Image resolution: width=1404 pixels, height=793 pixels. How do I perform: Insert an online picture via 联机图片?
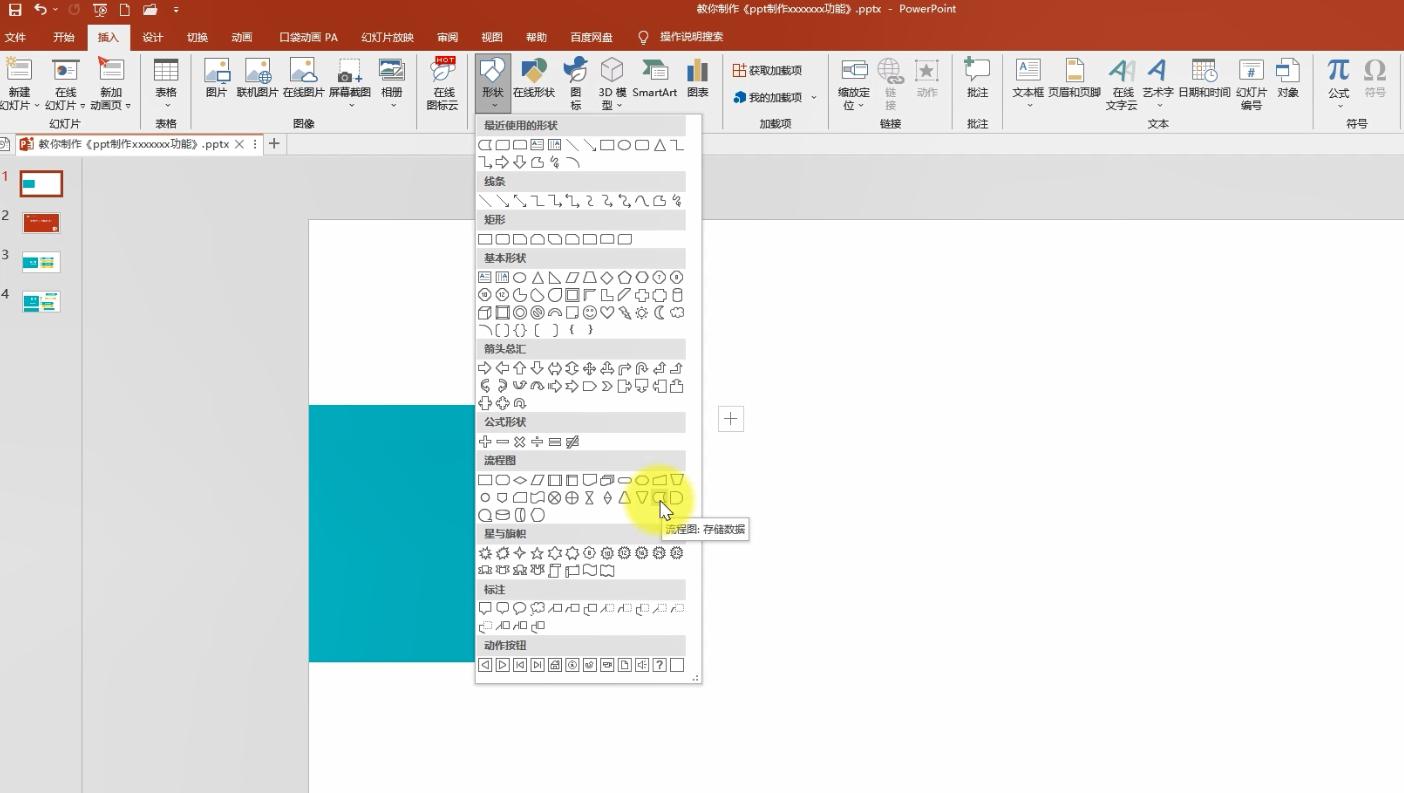[257, 78]
